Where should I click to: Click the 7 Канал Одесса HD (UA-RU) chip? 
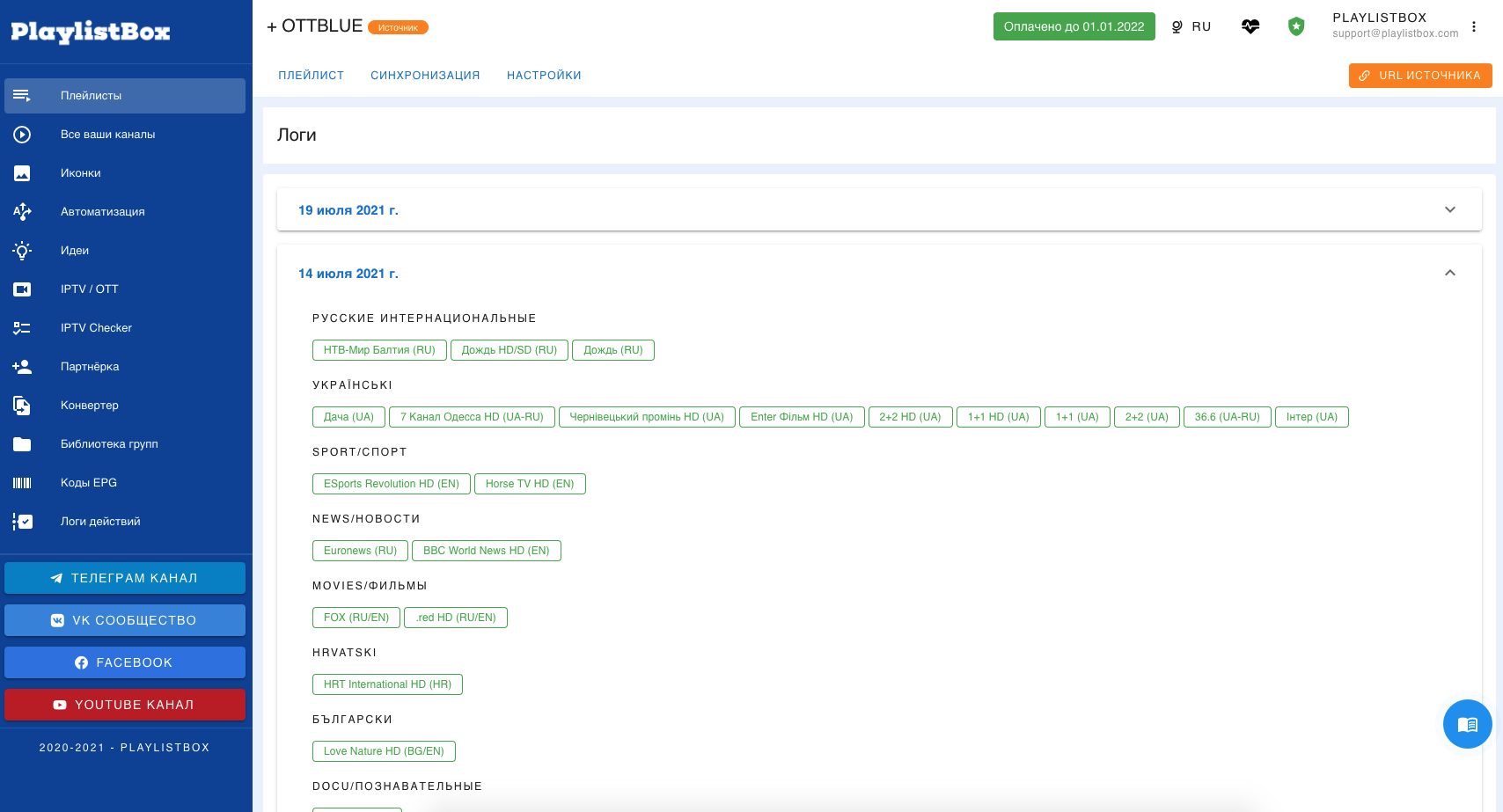(x=472, y=417)
